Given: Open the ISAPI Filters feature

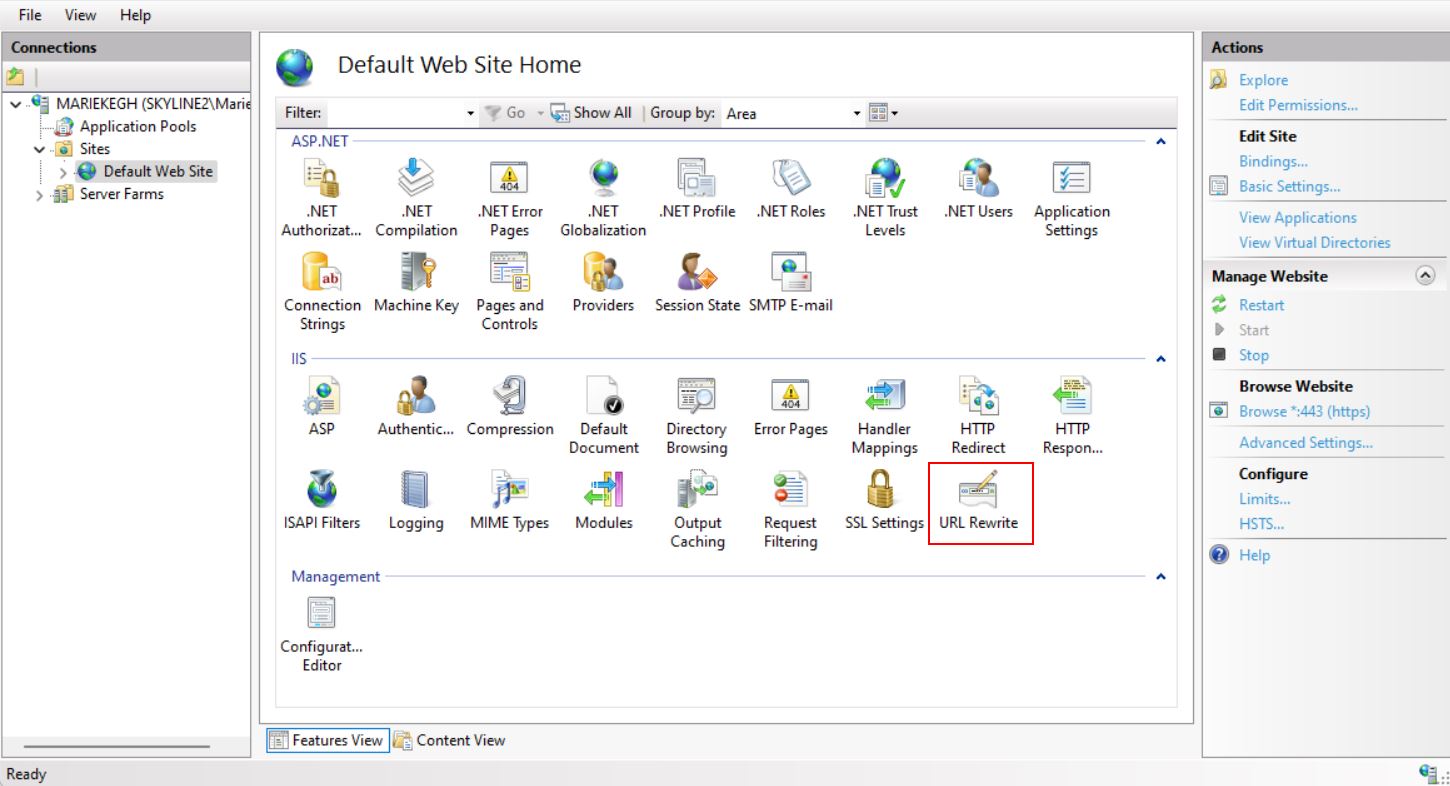Looking at the screenshot, I should tap(322, 502).
